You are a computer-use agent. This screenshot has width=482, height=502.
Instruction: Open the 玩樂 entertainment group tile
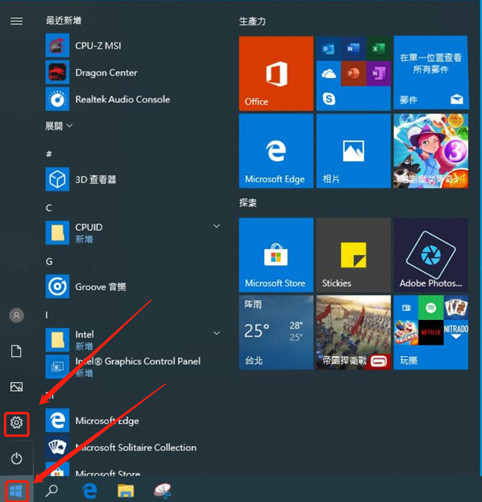[431, 332]
